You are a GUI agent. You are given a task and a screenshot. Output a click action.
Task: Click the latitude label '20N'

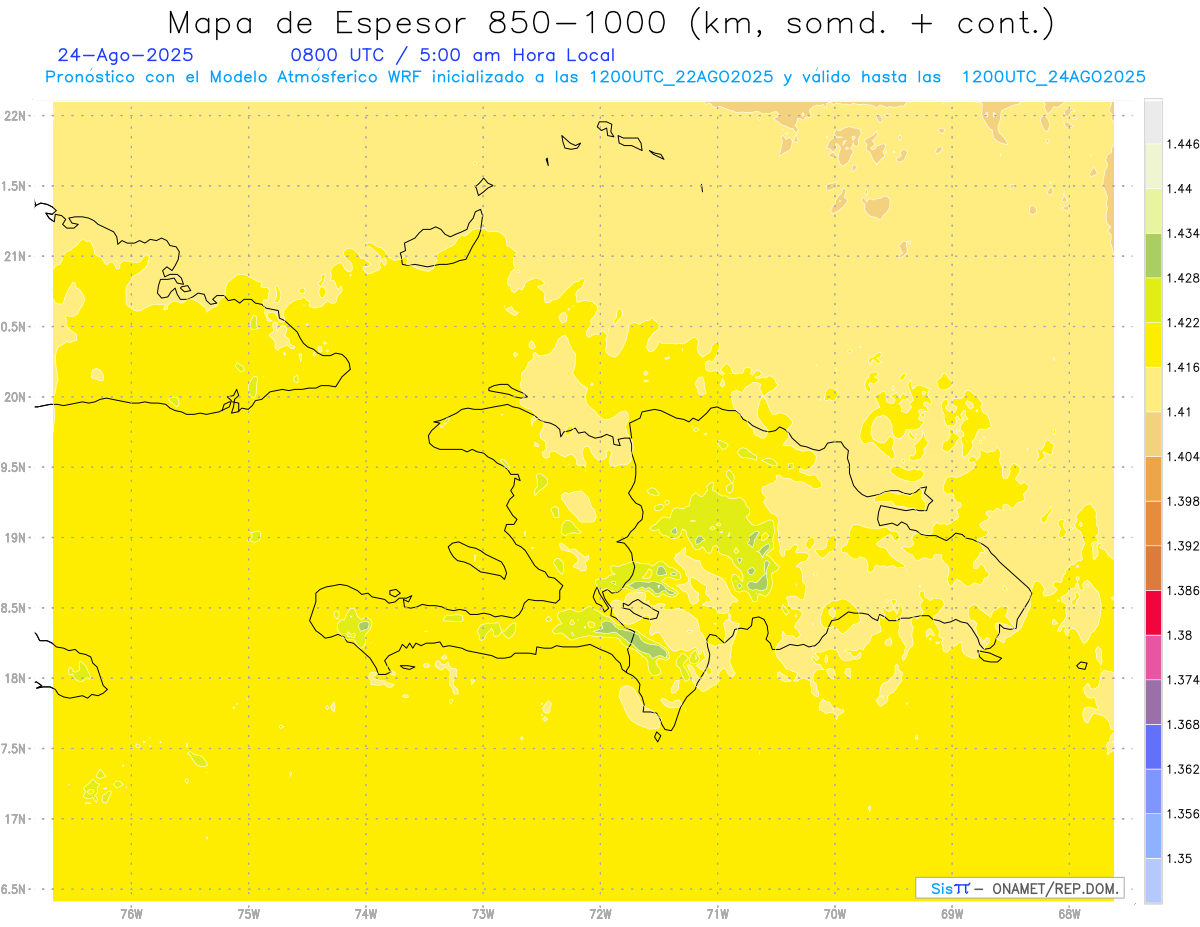coord(15,397)
